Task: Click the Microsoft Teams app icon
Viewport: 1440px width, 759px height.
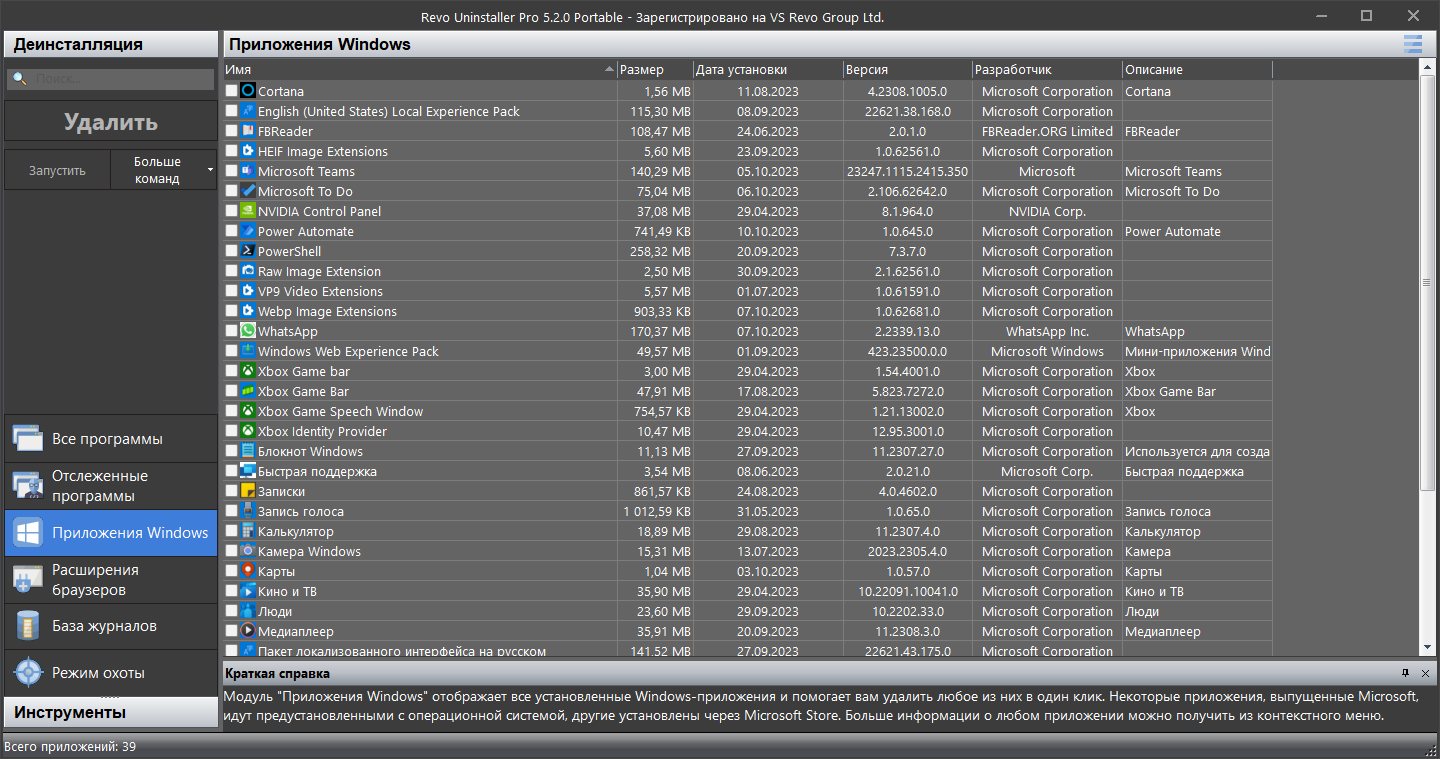Action: click(x=248, y=171)
